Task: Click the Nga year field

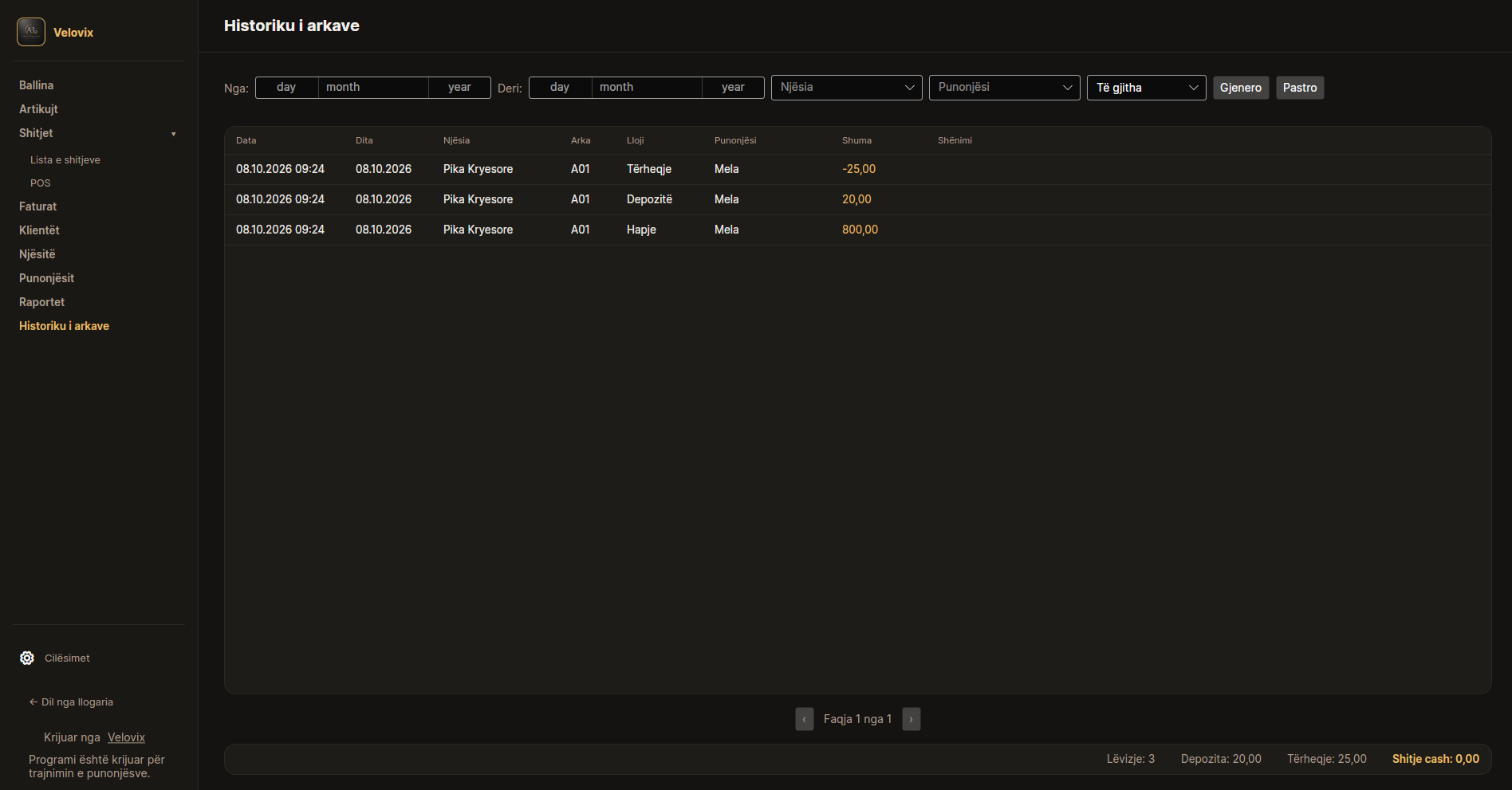Action: click(459, 88)
